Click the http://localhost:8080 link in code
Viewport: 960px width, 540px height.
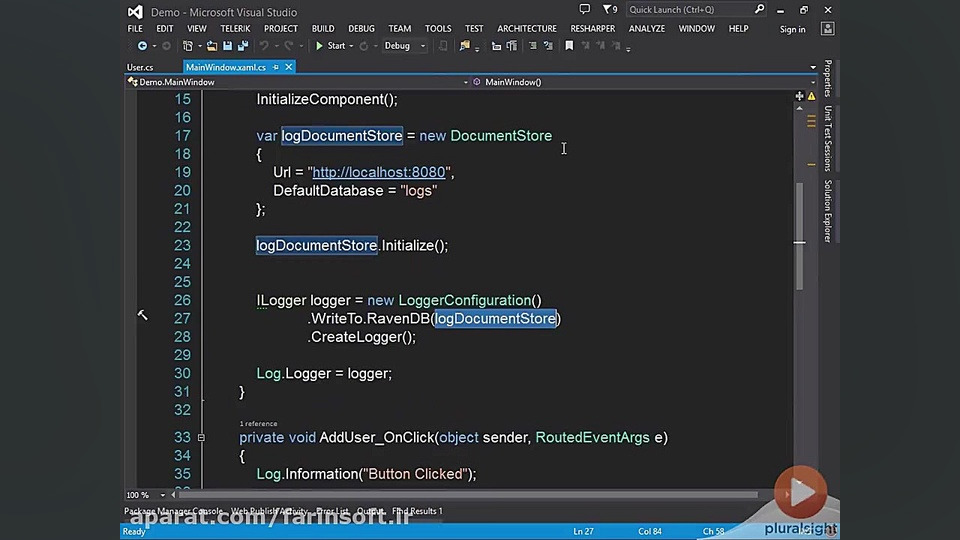pyautogui.click(x=379, y=173)
